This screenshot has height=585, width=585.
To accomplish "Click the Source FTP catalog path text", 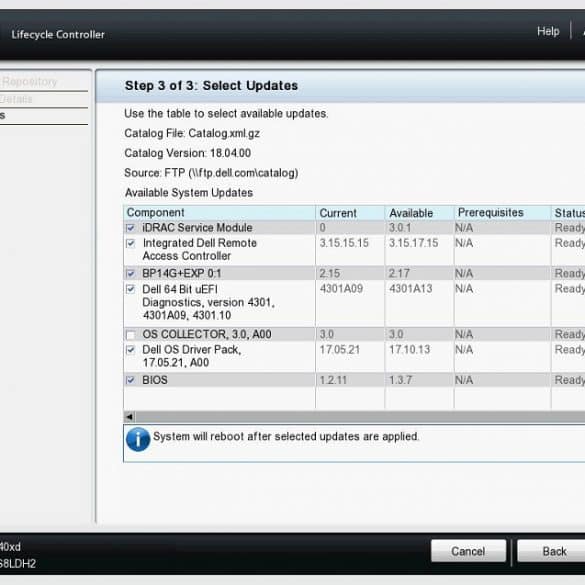I will point(211,173).
